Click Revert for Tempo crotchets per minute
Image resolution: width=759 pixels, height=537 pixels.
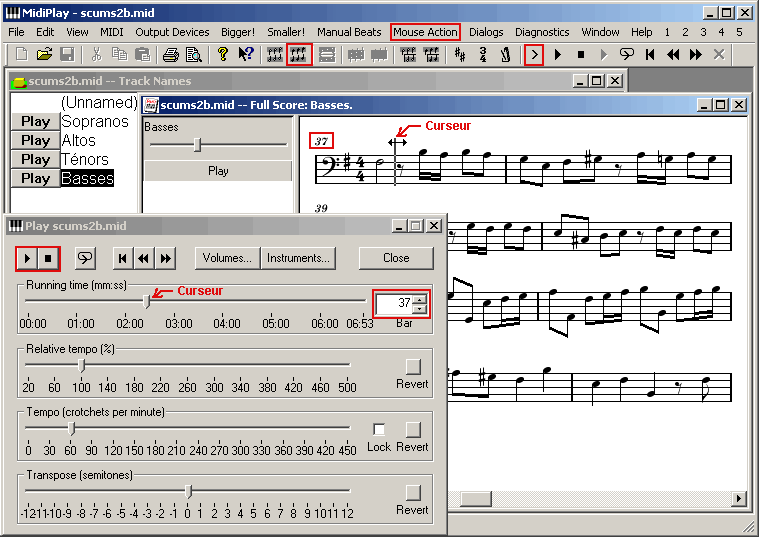coord(413,430)
